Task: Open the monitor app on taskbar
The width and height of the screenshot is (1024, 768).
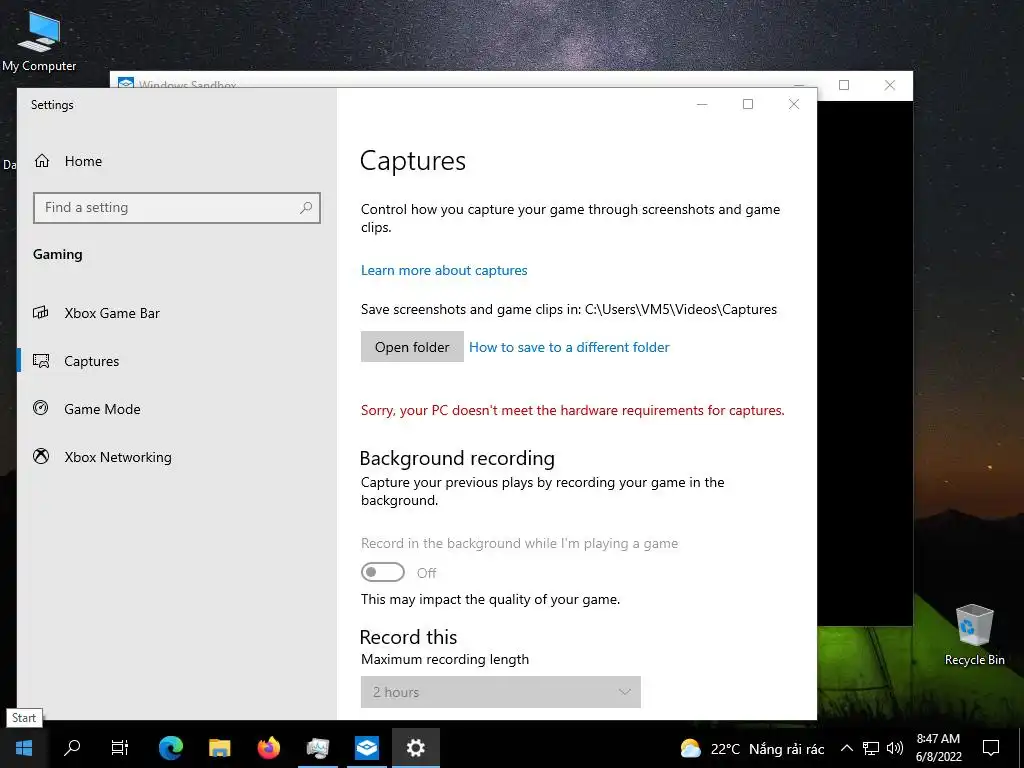Action: point(317,748)
